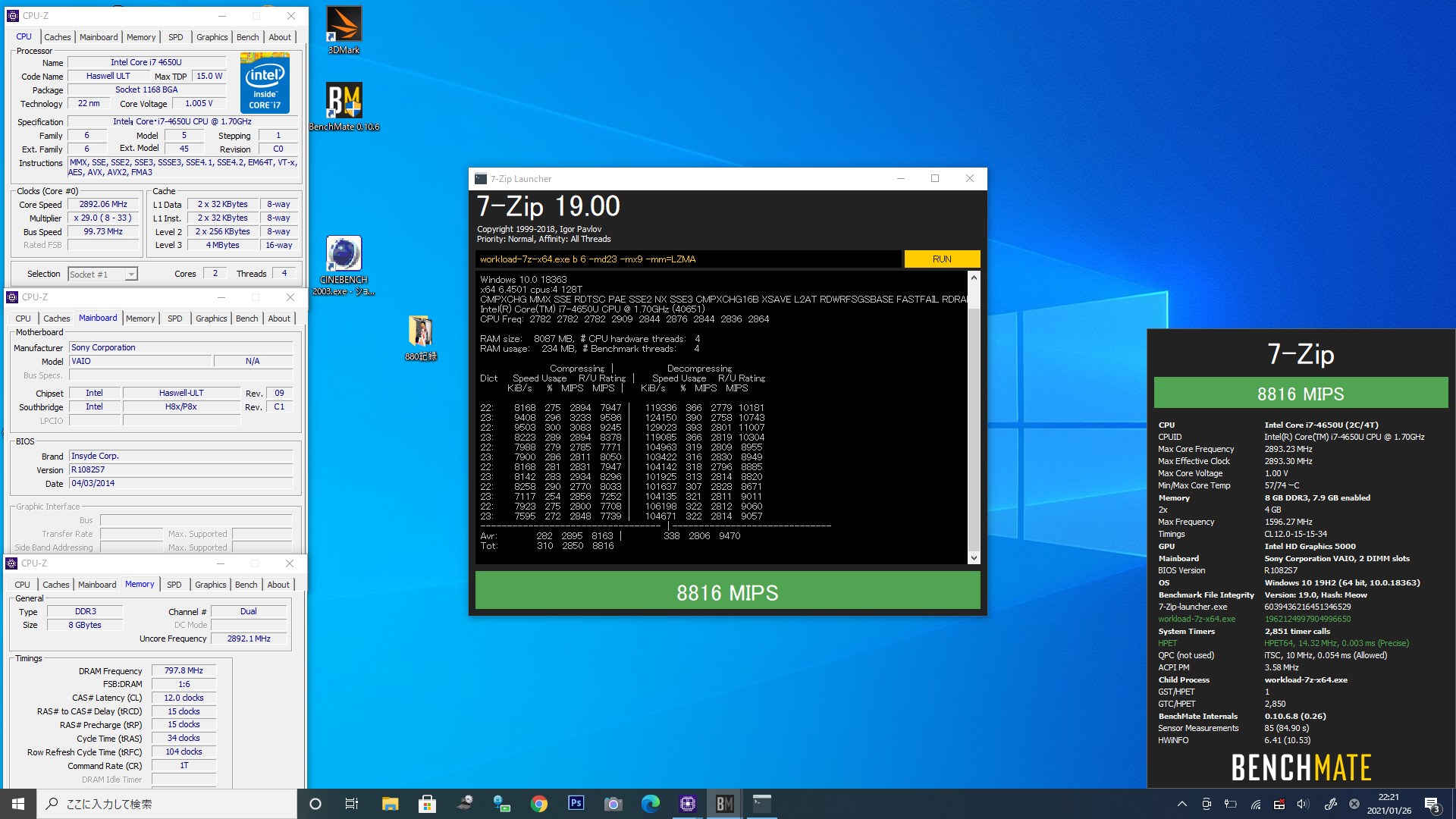Click the Windows search box in taskbar
The image size is (1456, 819).
coord(167,804)
